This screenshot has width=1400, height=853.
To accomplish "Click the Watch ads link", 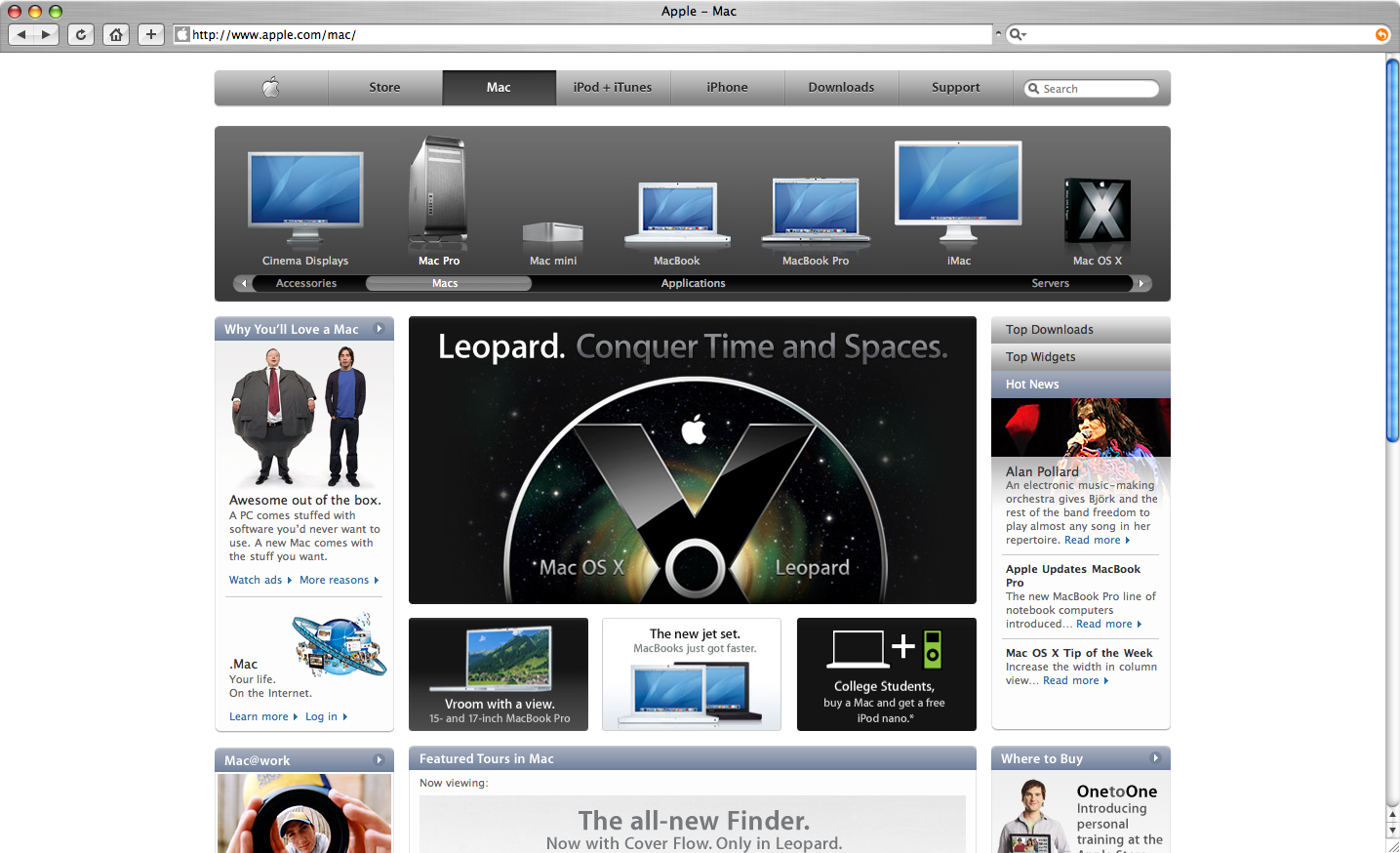I will pos(260,580).
